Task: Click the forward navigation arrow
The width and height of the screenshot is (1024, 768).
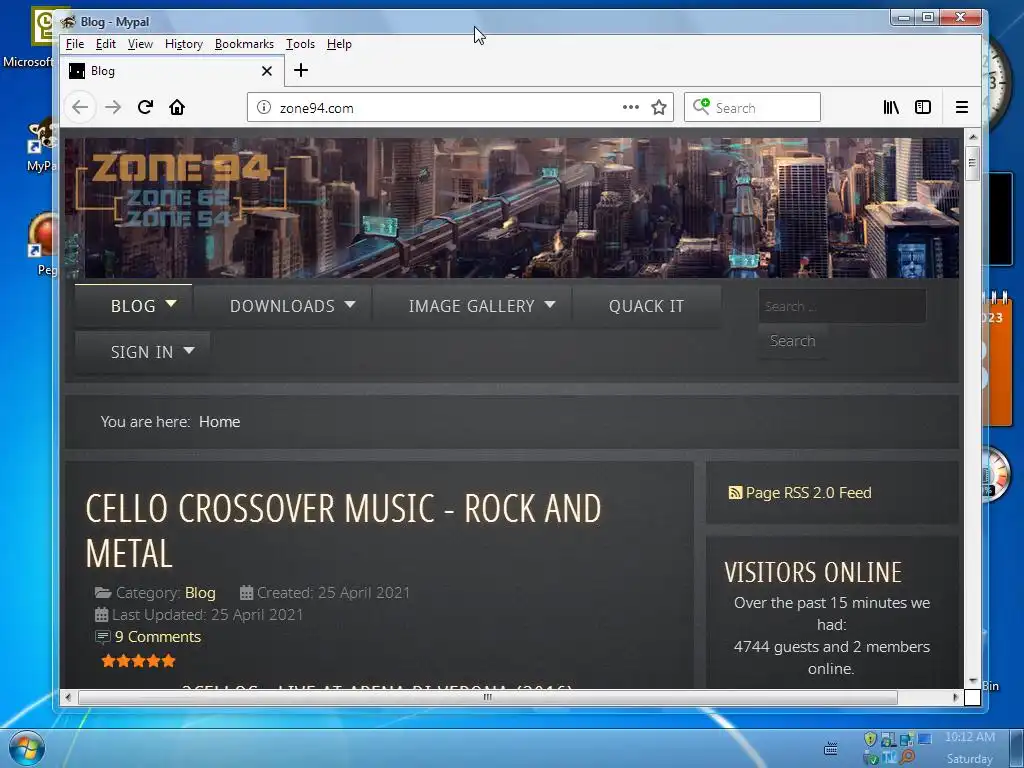Action: click(x=113, y=107)
